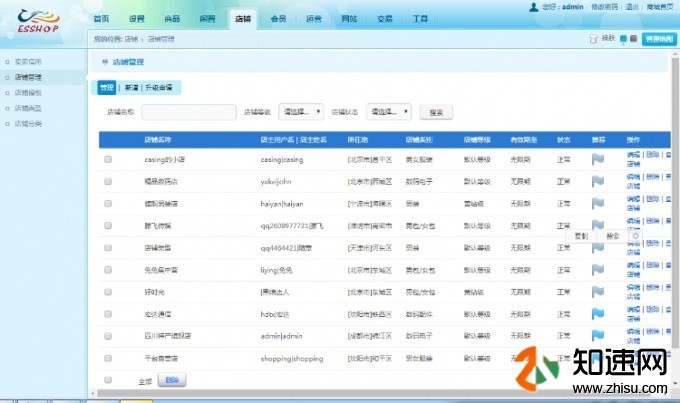Open the 商品 top menu
Image resolution: width=680 pixels, height=403 pixels.
[x=172, y=19]
